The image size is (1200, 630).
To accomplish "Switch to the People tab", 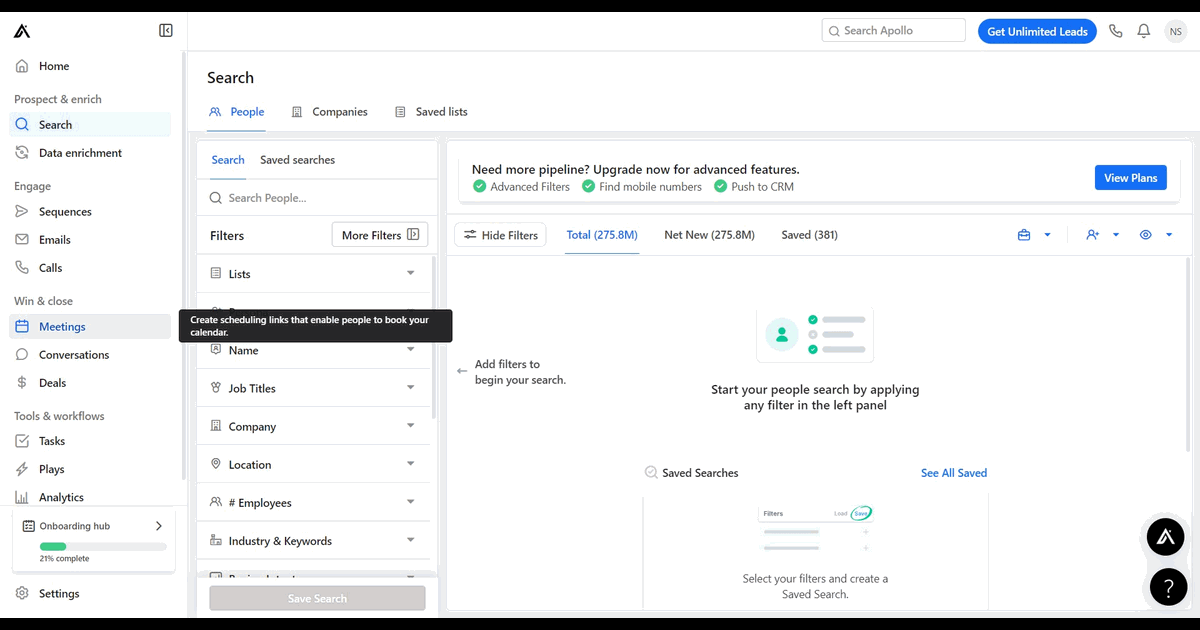I will point(237,112).
